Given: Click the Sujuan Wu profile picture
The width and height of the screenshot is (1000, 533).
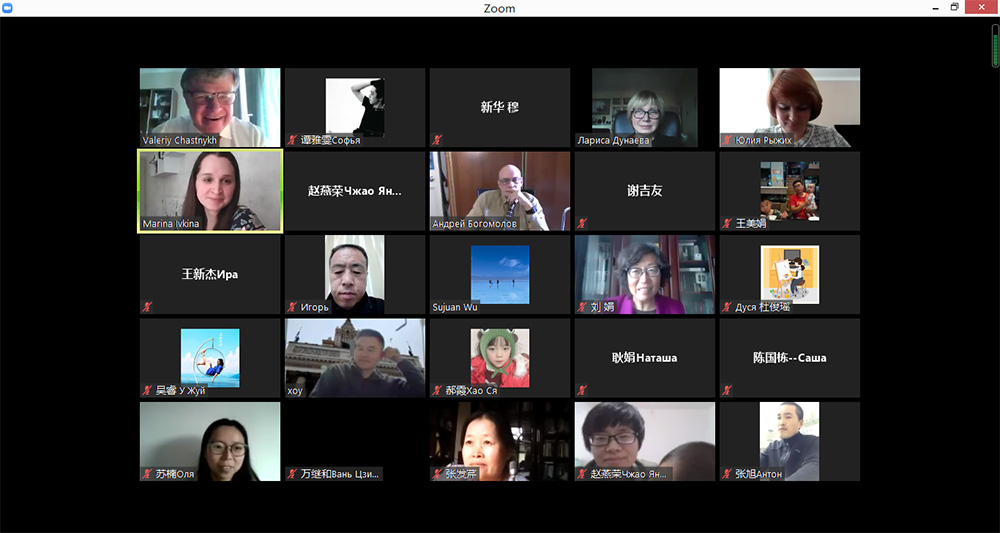Looking at the screenshot, I should click(500, 273).
